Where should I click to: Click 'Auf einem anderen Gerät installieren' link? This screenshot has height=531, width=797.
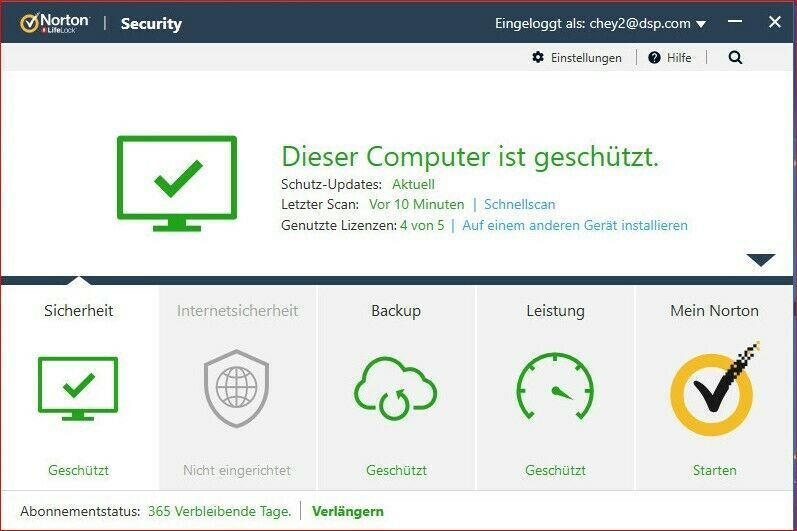point(574,225)
